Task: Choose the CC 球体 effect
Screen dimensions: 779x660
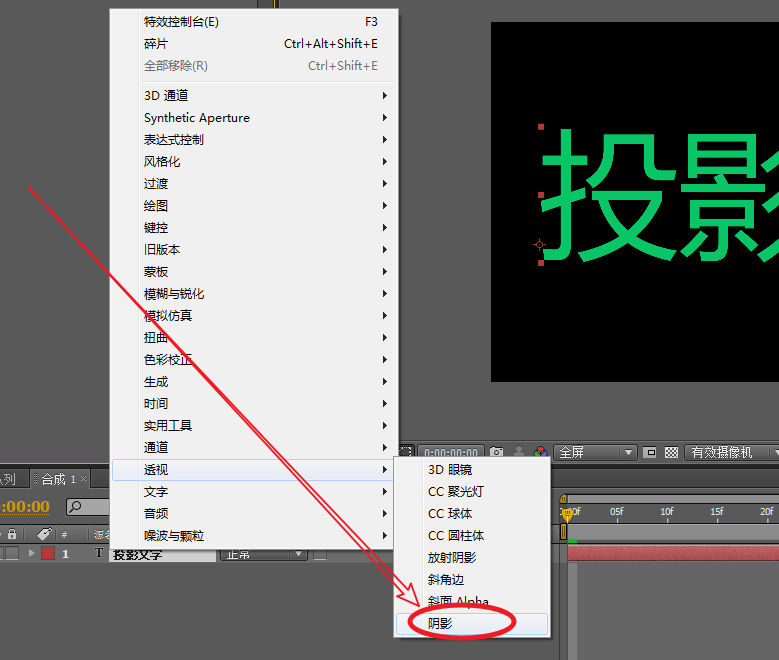Action: click(x=472, y=513)
